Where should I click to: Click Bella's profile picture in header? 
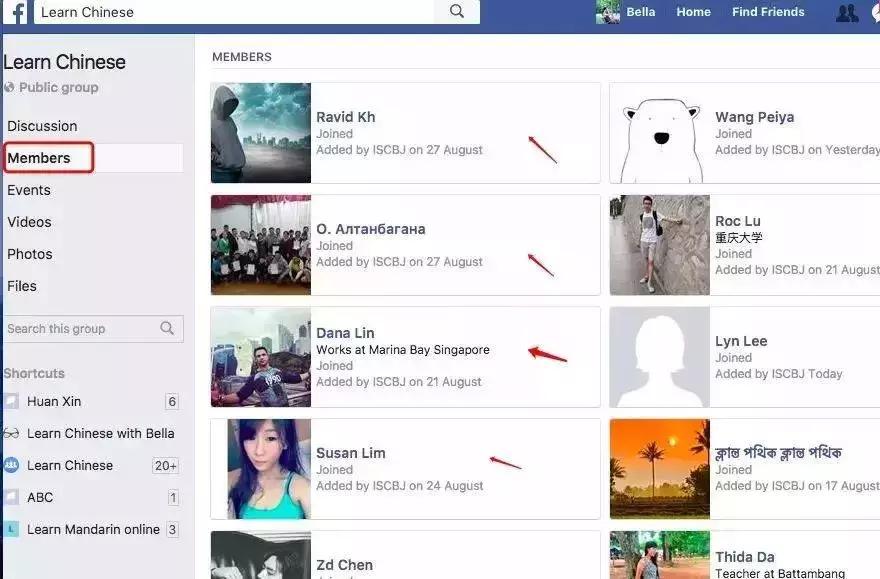(608, 12)
